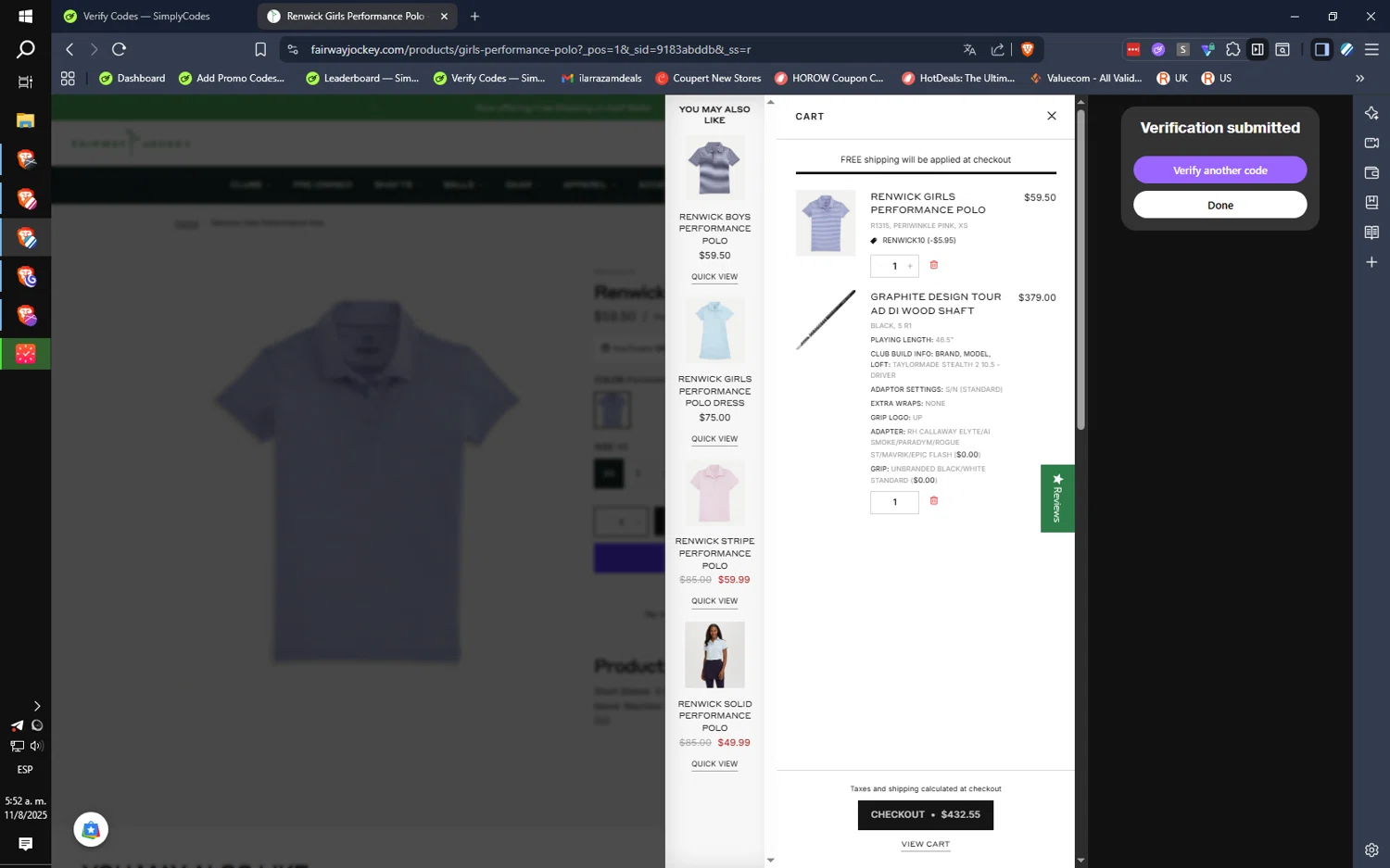Open red extension icon in toolbar
This screenshot has width=1390, height=868.
(x=1132, y=49)
